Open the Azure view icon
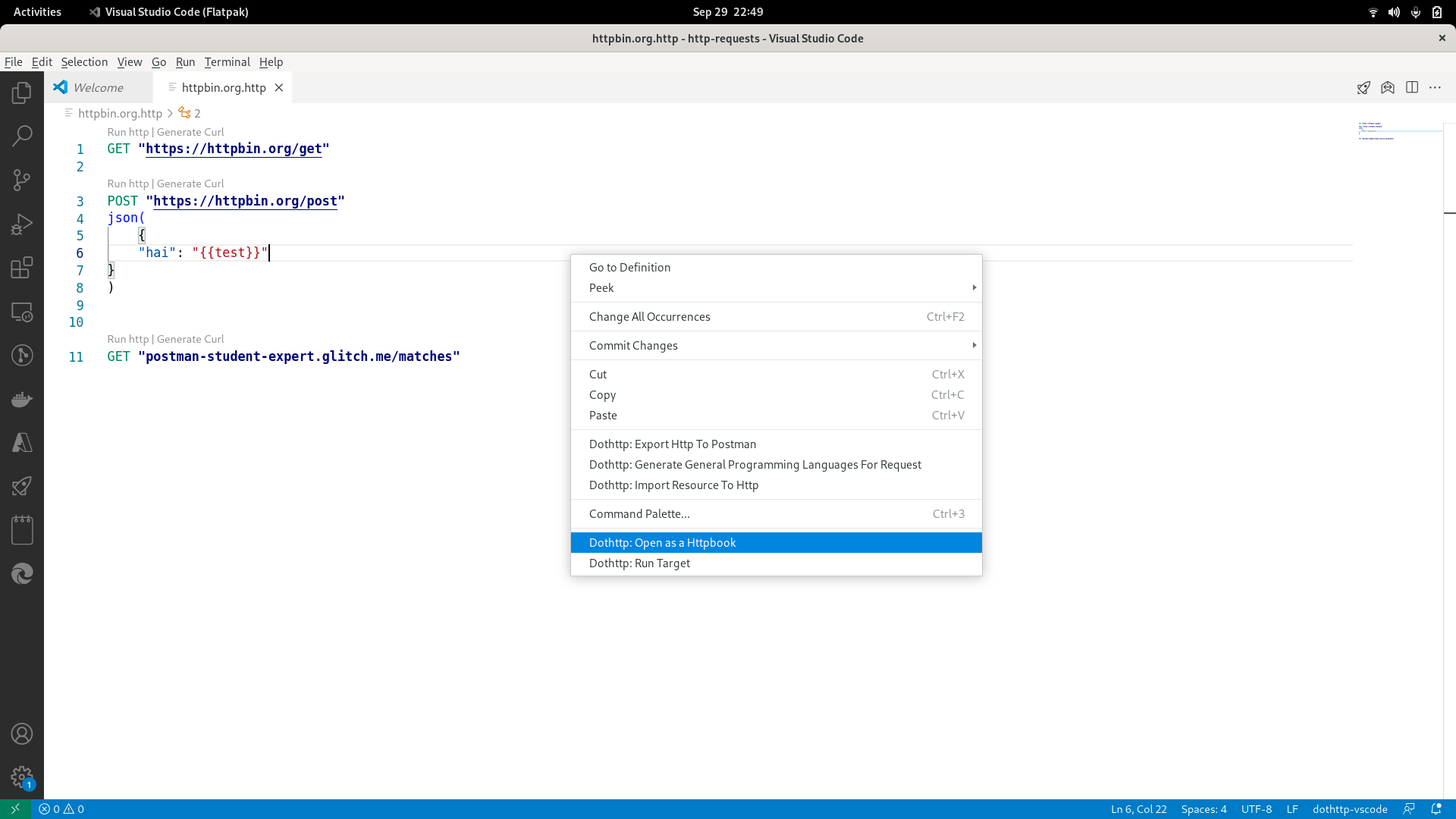This screenshot has height=819, width=1456. pos(22,443)
